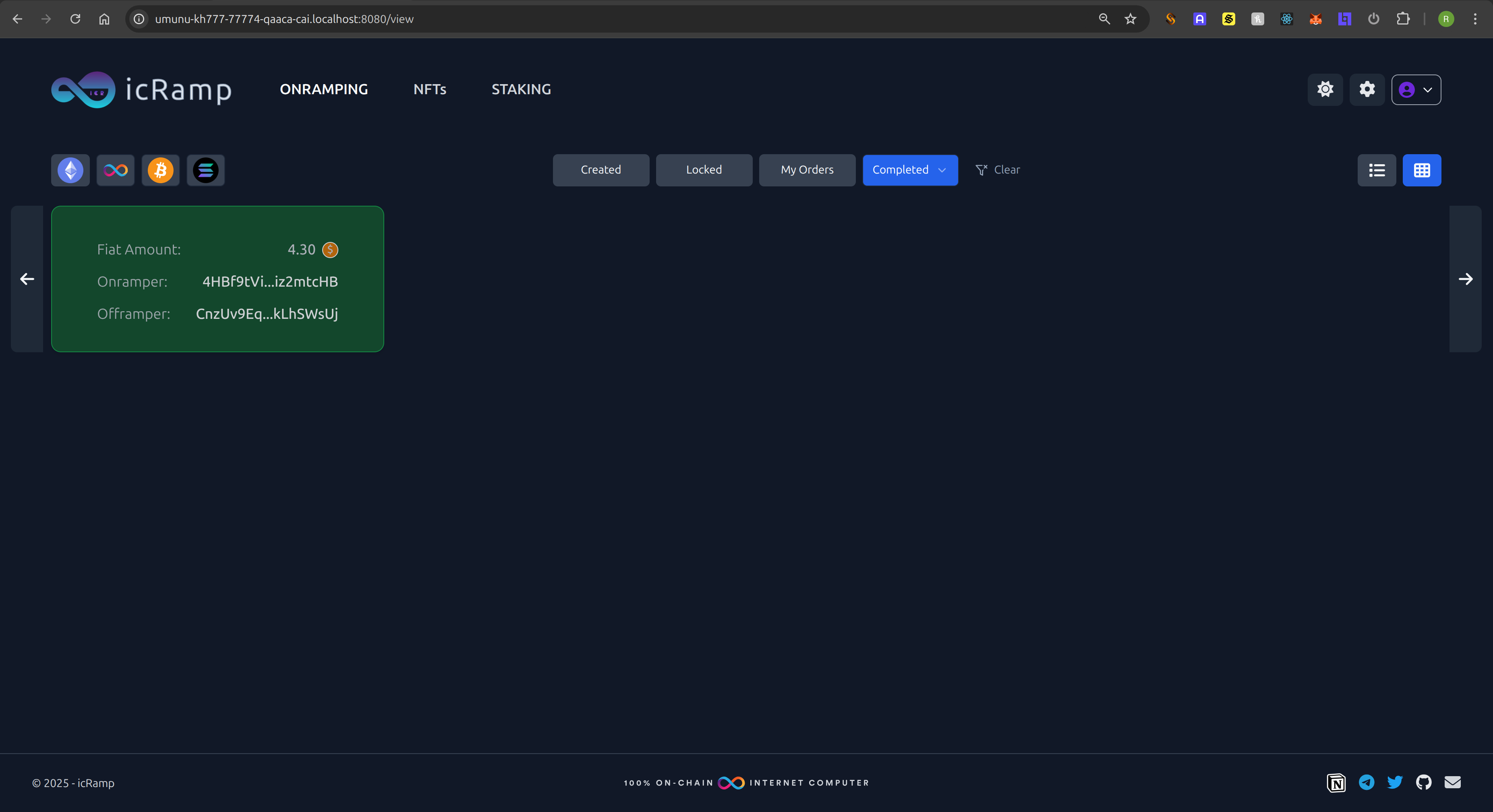The width and height of the screenshot is (1493, 812).
Task: Open the GitHub link in the footer
Action: [1423, 783]
